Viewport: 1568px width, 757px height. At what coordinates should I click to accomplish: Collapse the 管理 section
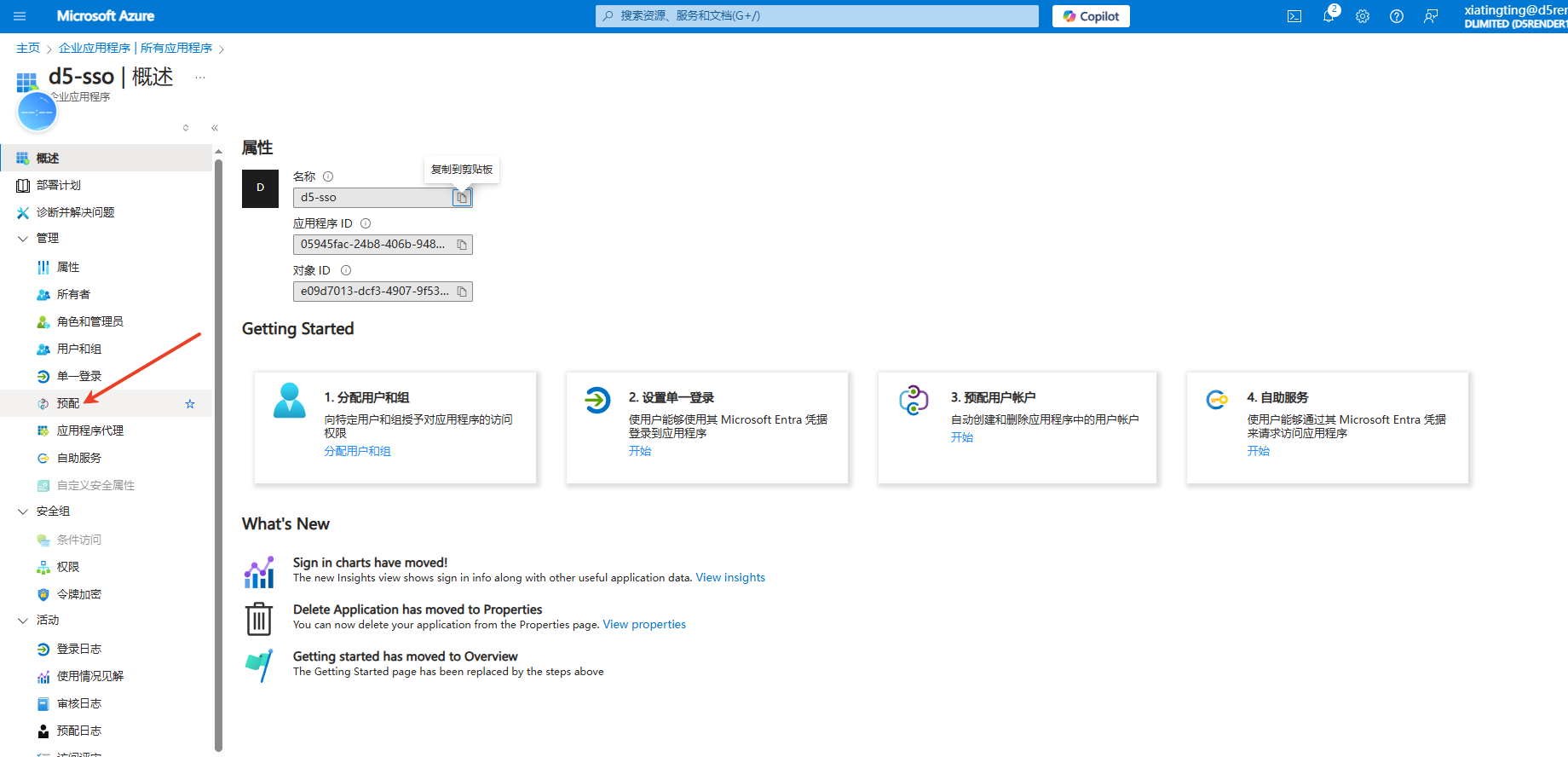coord(23,239)
